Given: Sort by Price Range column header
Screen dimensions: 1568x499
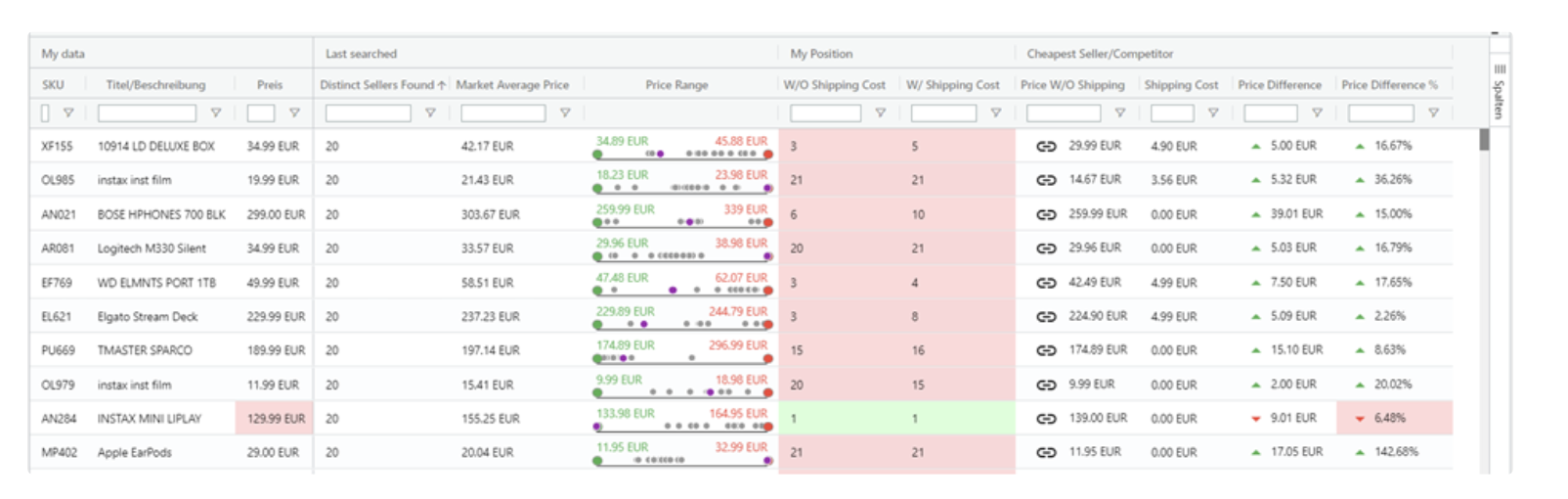Looking at the screenshot, I should click(676, 85).
